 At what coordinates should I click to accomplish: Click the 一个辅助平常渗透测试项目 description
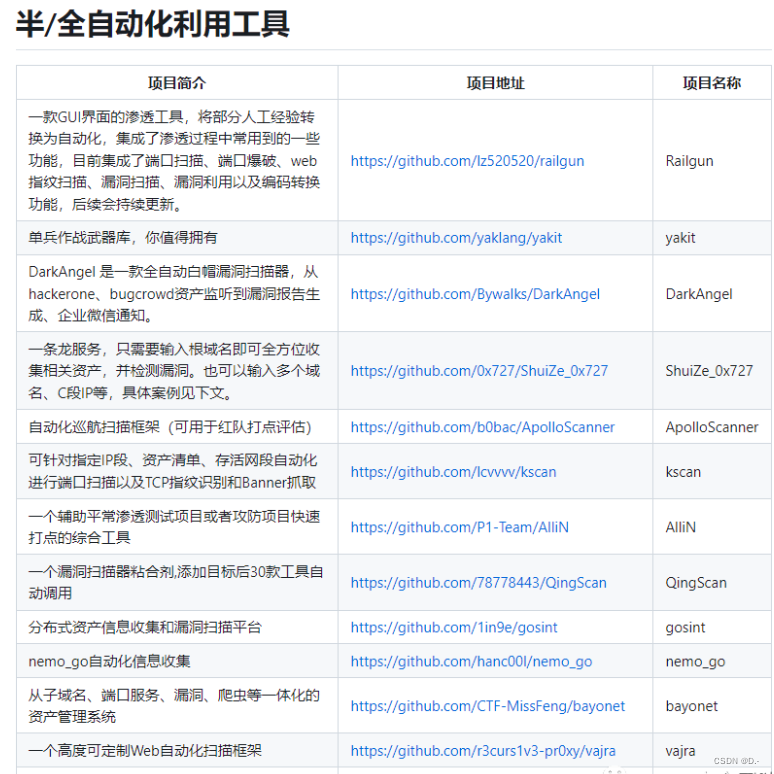(x=174, y=527)
